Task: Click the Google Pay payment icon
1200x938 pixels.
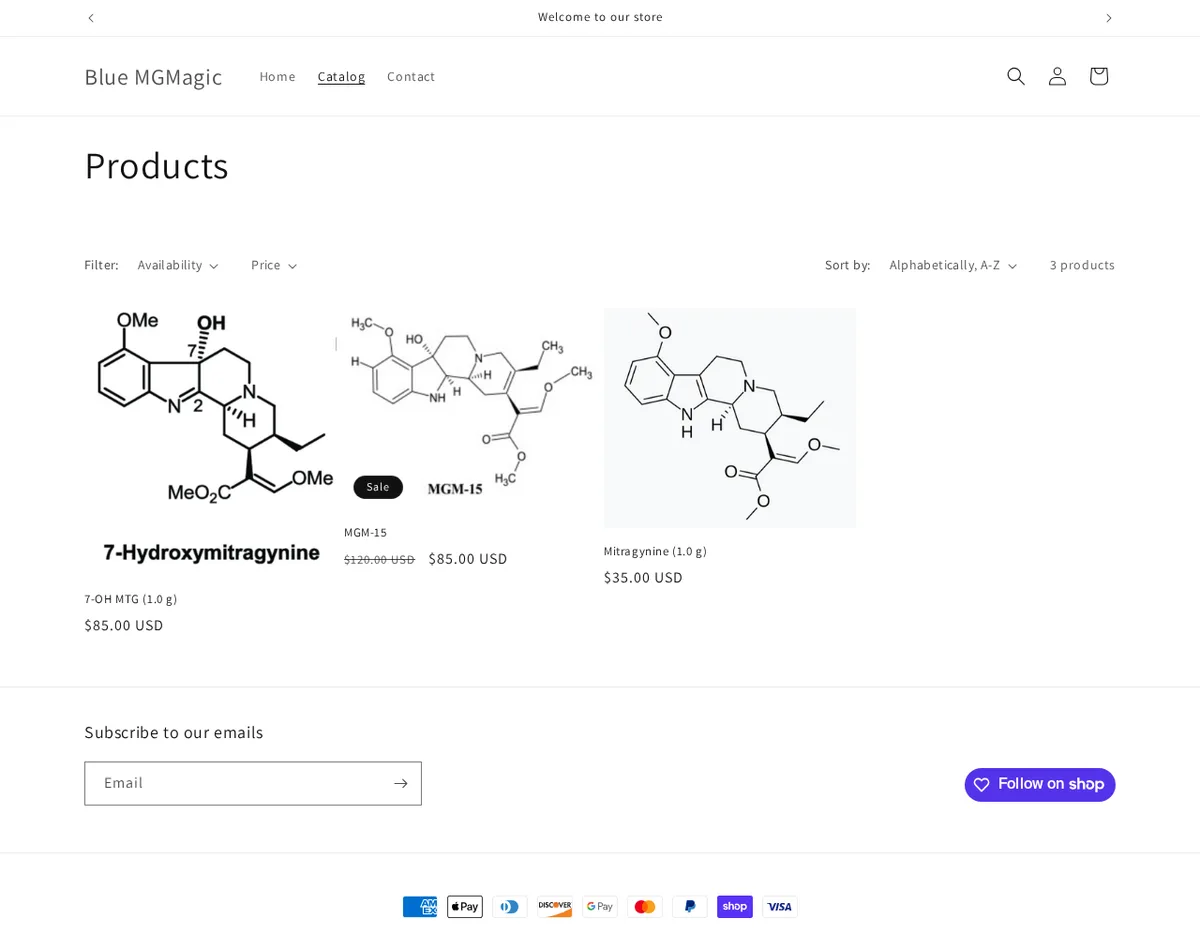Action: 600,907
